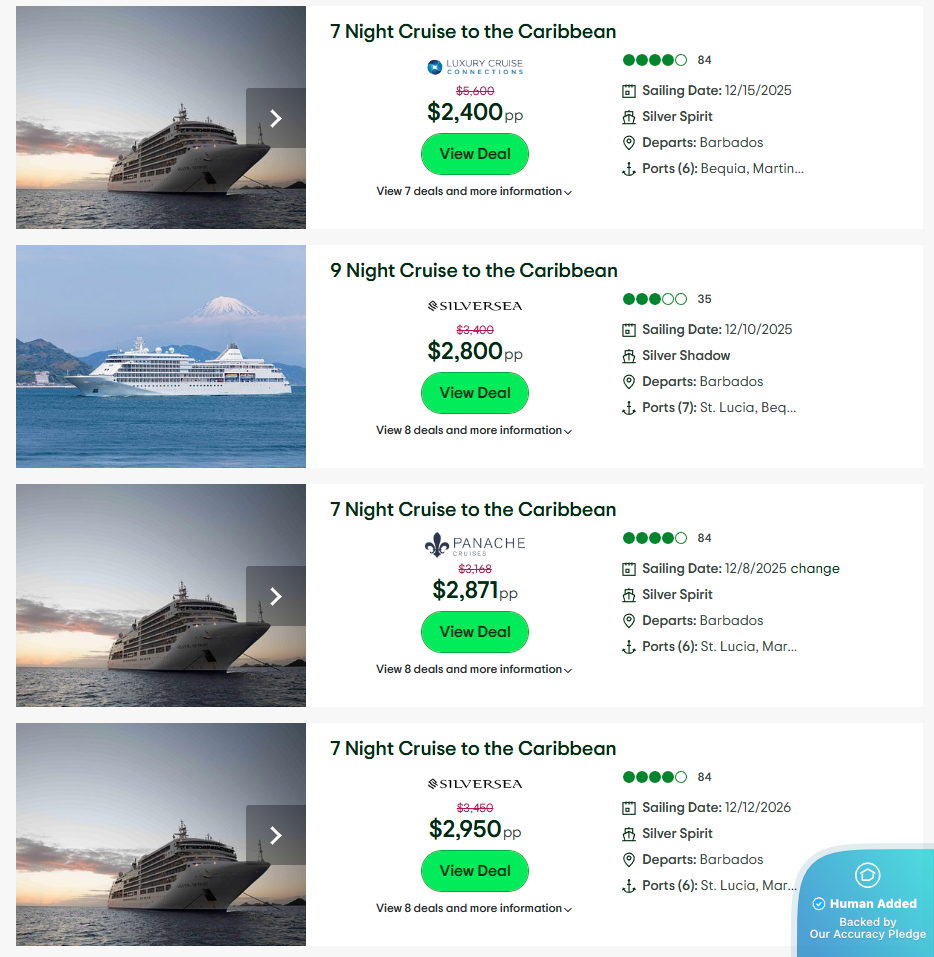Expand 'View 8 deals' under the Silver Shadow cruise
The image size is (934, 957).
point(474,430)
